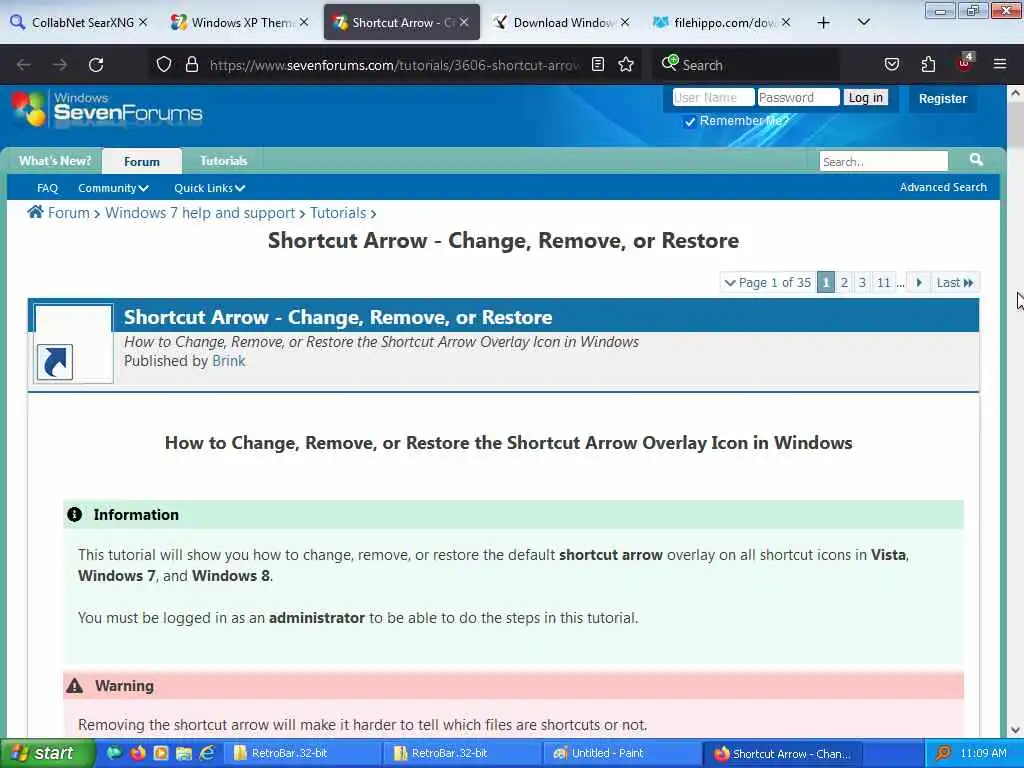Go to page 3 of the thread
The height and width of the screenshot is (768, 1024).
(x=862, y=283)
